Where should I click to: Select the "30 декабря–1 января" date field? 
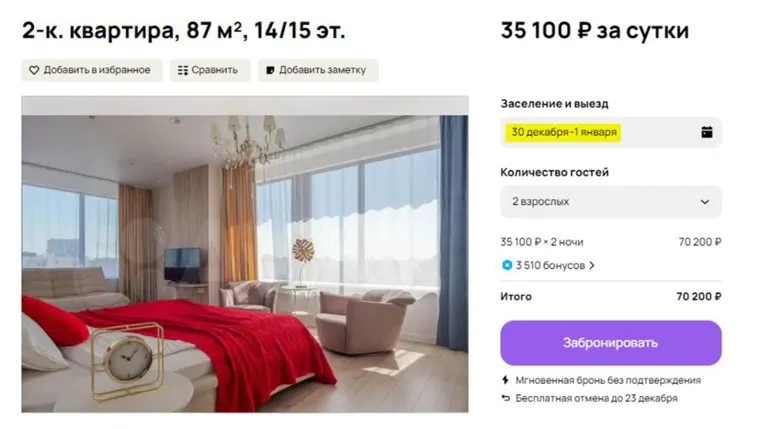565,132
